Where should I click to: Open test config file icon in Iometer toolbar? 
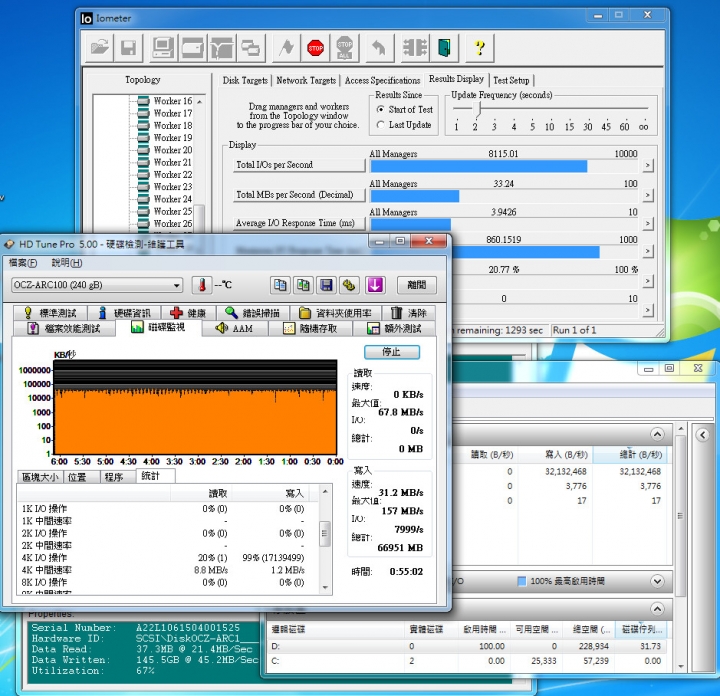(x=100, y=47)
